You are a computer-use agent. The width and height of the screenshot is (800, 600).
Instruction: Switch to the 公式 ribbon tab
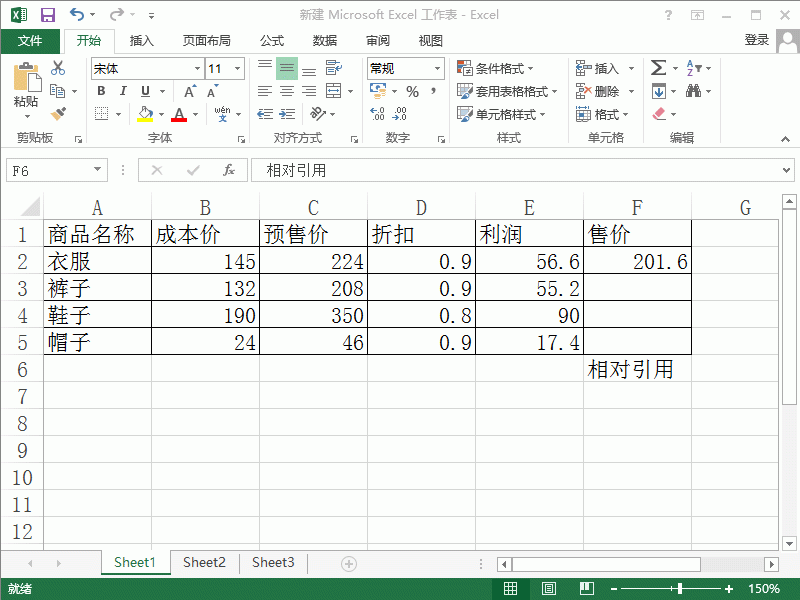point(272,40)
